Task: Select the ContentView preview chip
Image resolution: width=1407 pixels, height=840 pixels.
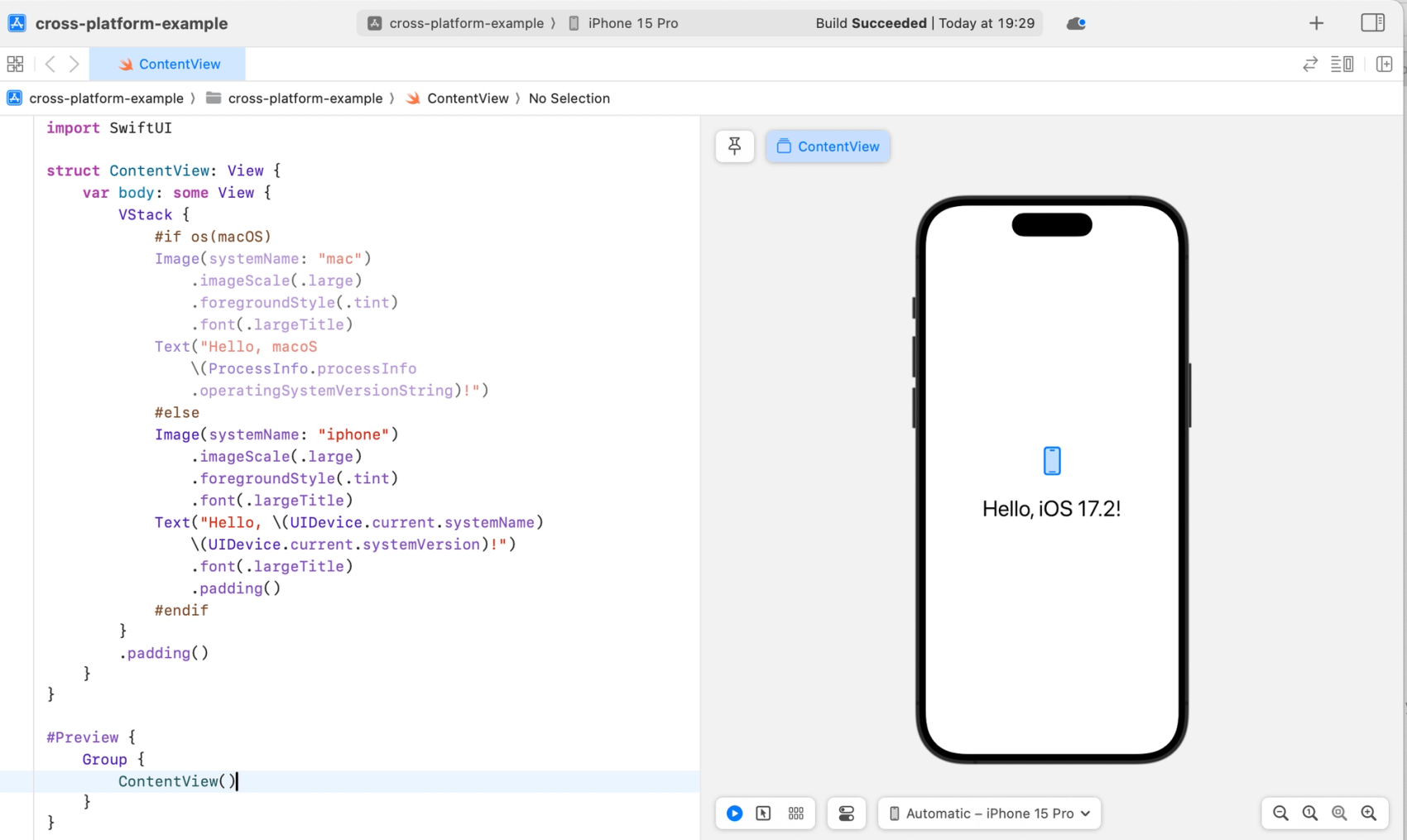Action: click(828, 146)
